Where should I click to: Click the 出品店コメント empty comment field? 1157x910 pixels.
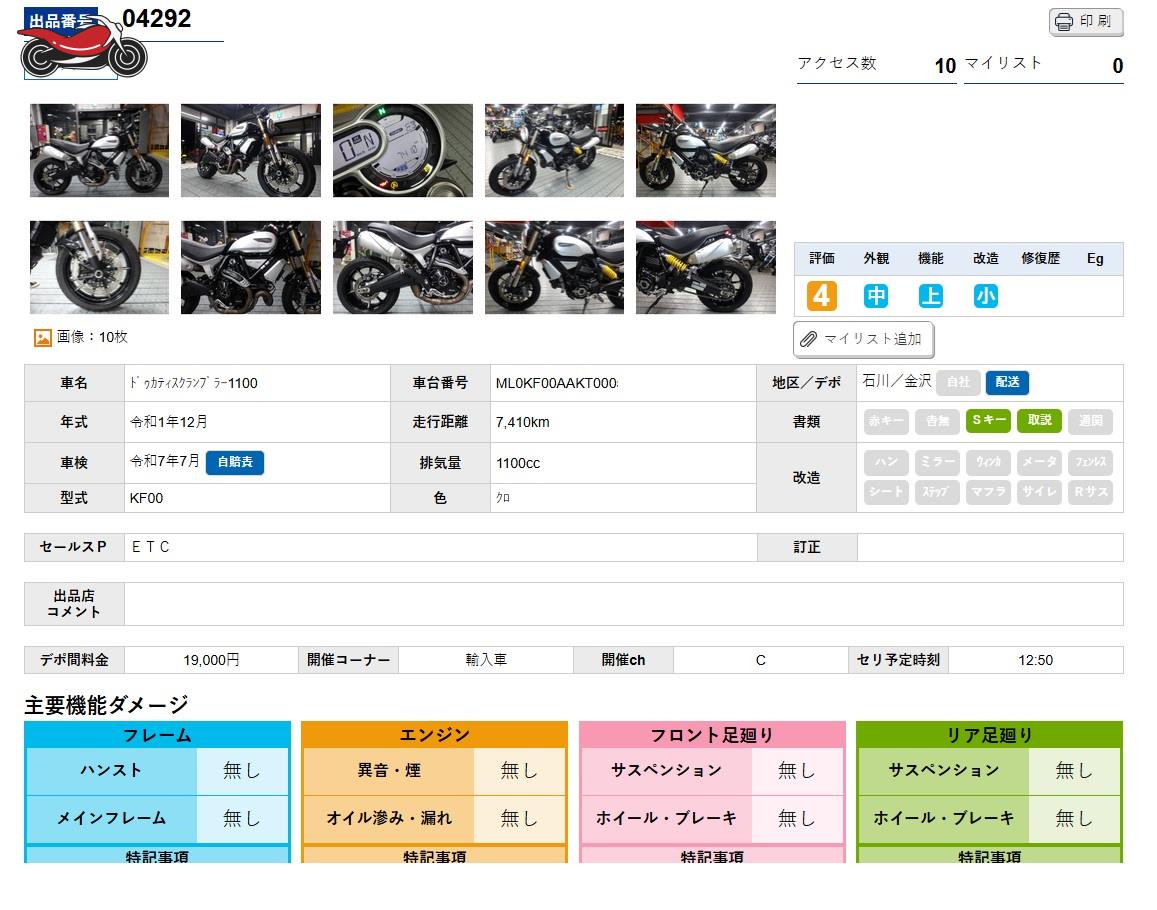click(x=624, y=604)
